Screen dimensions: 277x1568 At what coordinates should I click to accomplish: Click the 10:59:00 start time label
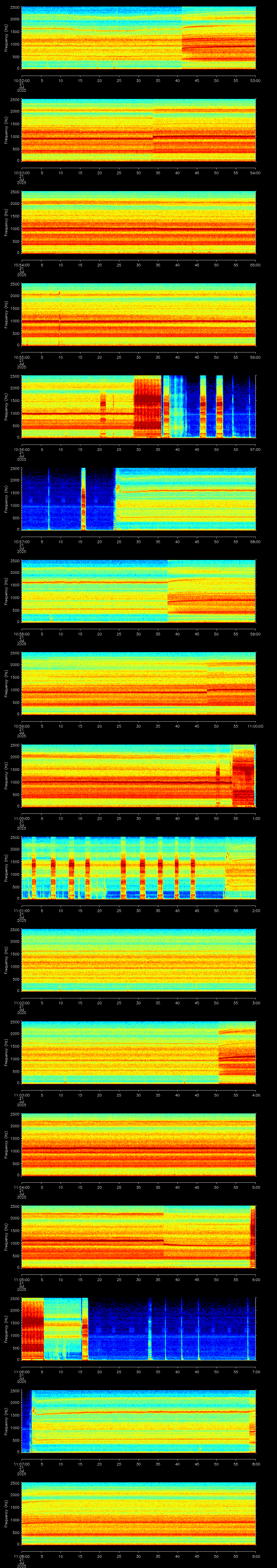[21, 726]
